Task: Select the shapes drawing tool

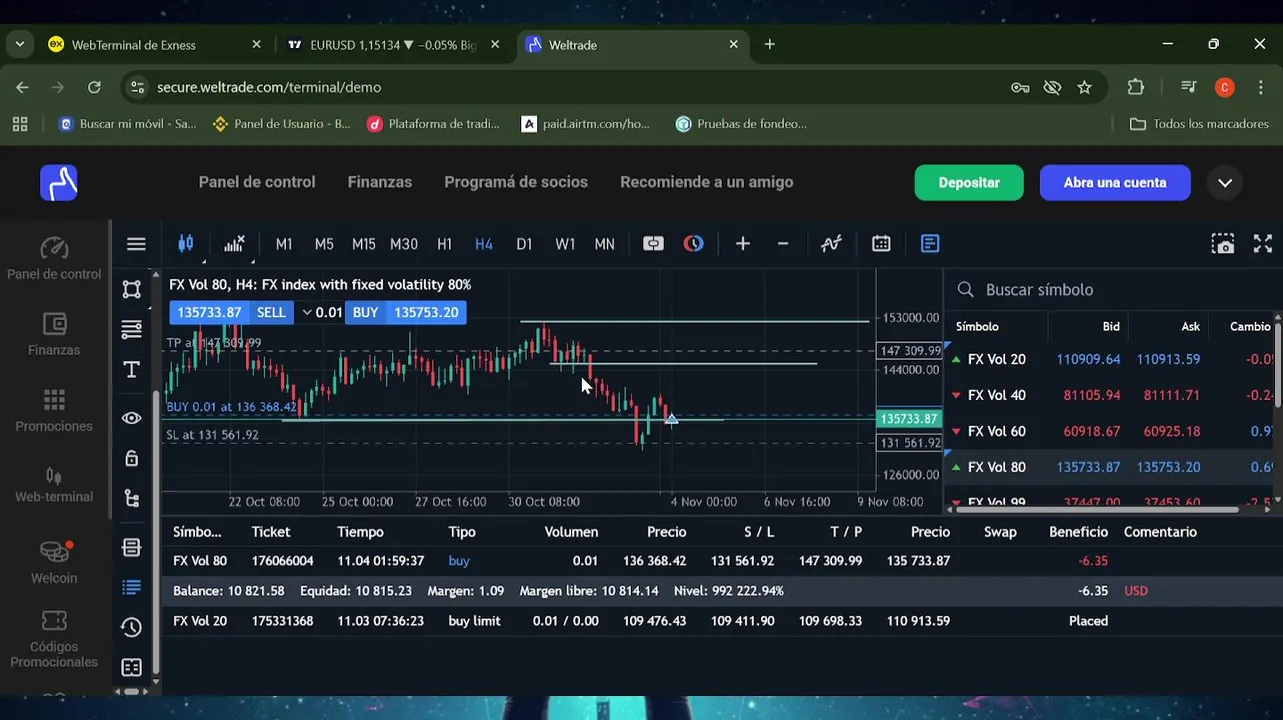Action: point(131,289)
